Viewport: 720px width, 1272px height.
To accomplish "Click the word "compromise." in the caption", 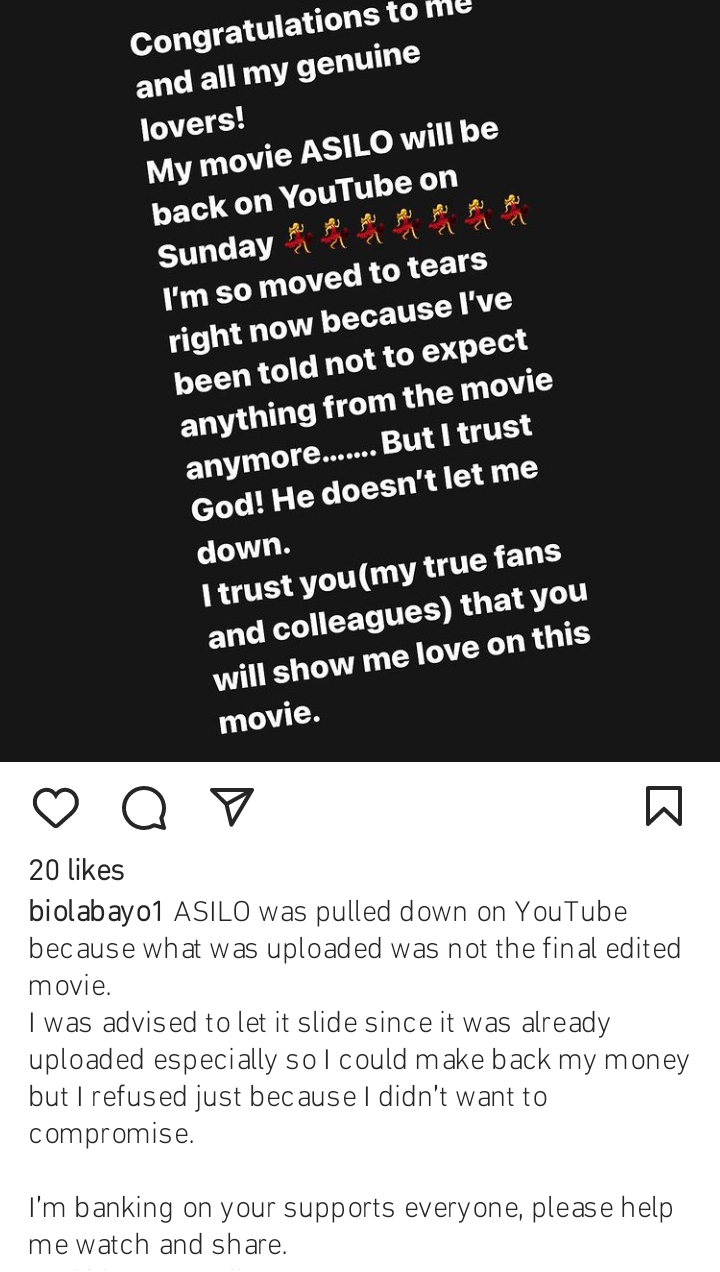I will [111, 1134].
